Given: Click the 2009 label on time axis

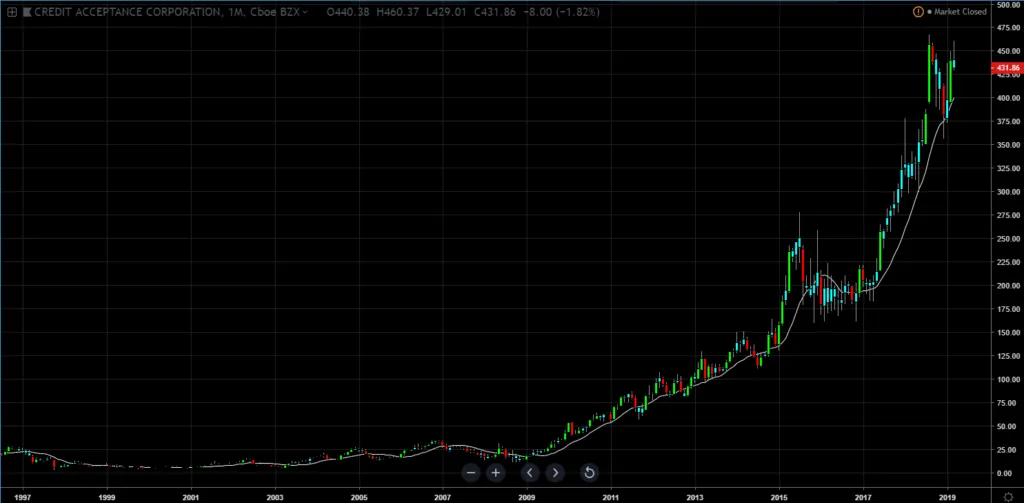Looking at the screenshot, I should [x=527, y=496].
